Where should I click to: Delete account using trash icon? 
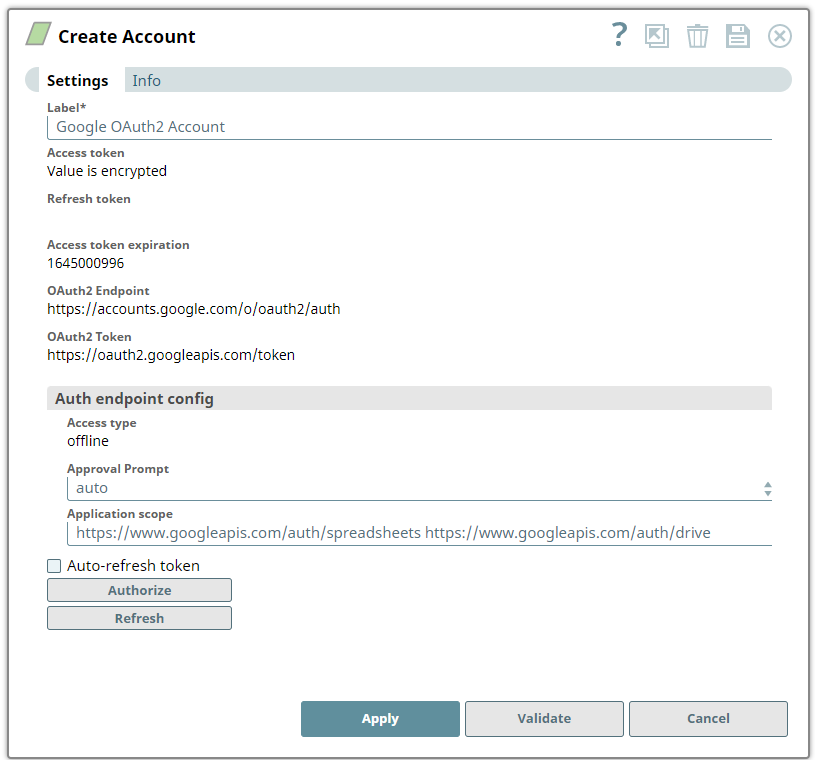(697, 36)
